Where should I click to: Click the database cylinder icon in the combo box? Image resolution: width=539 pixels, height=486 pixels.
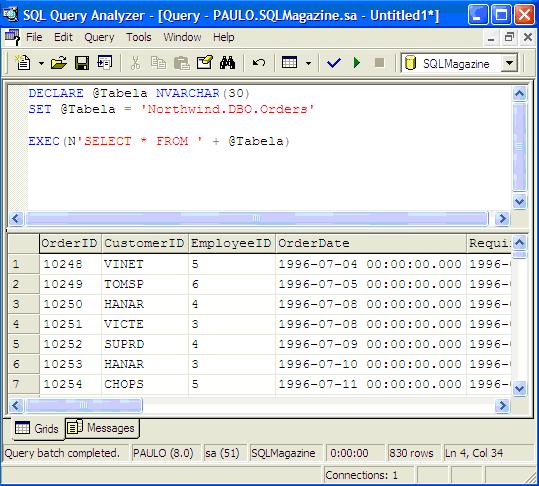pyautogui.click(x=410, y=63)
